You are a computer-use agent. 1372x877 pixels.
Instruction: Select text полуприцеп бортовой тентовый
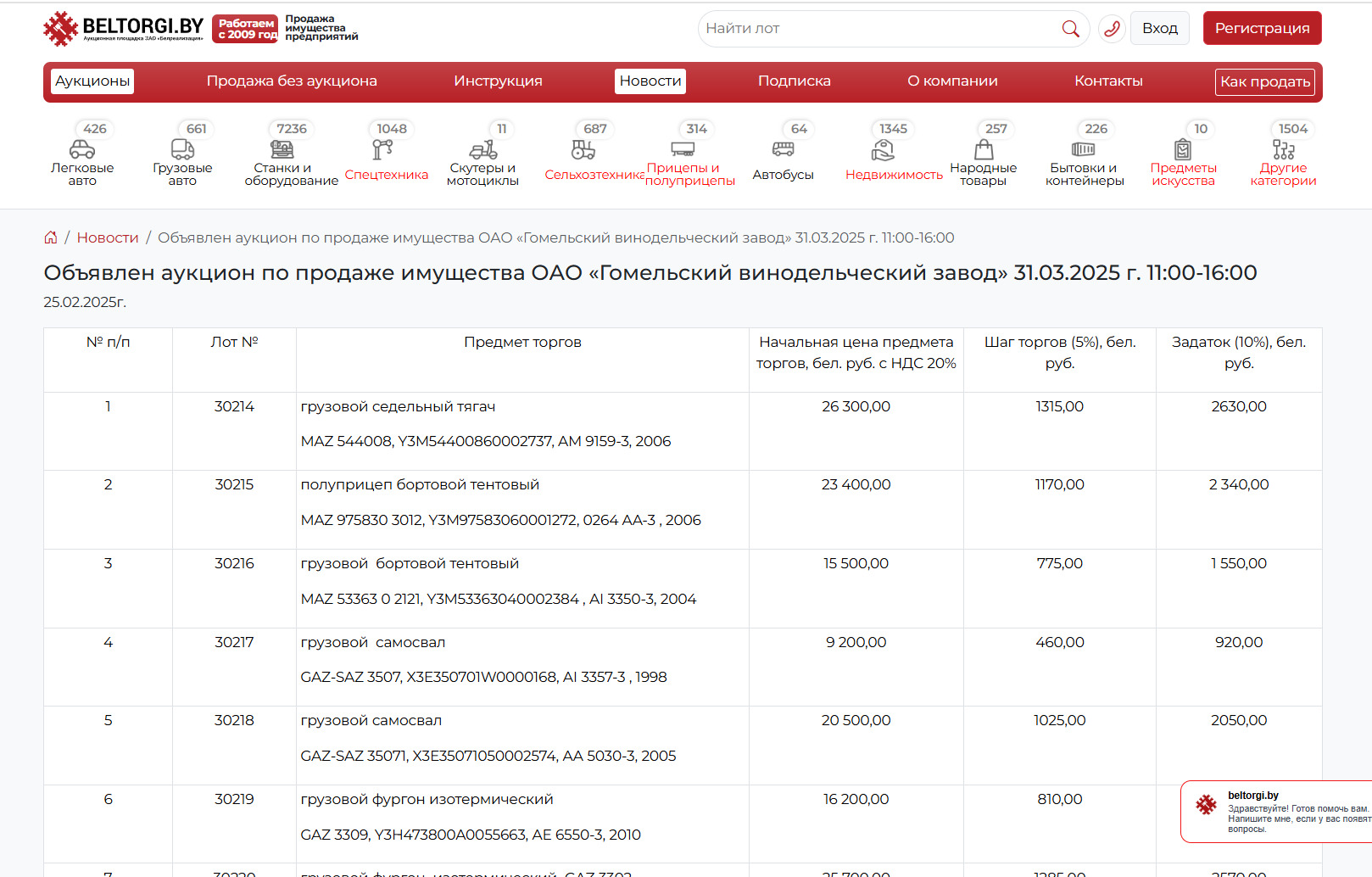tap(420, 485)
